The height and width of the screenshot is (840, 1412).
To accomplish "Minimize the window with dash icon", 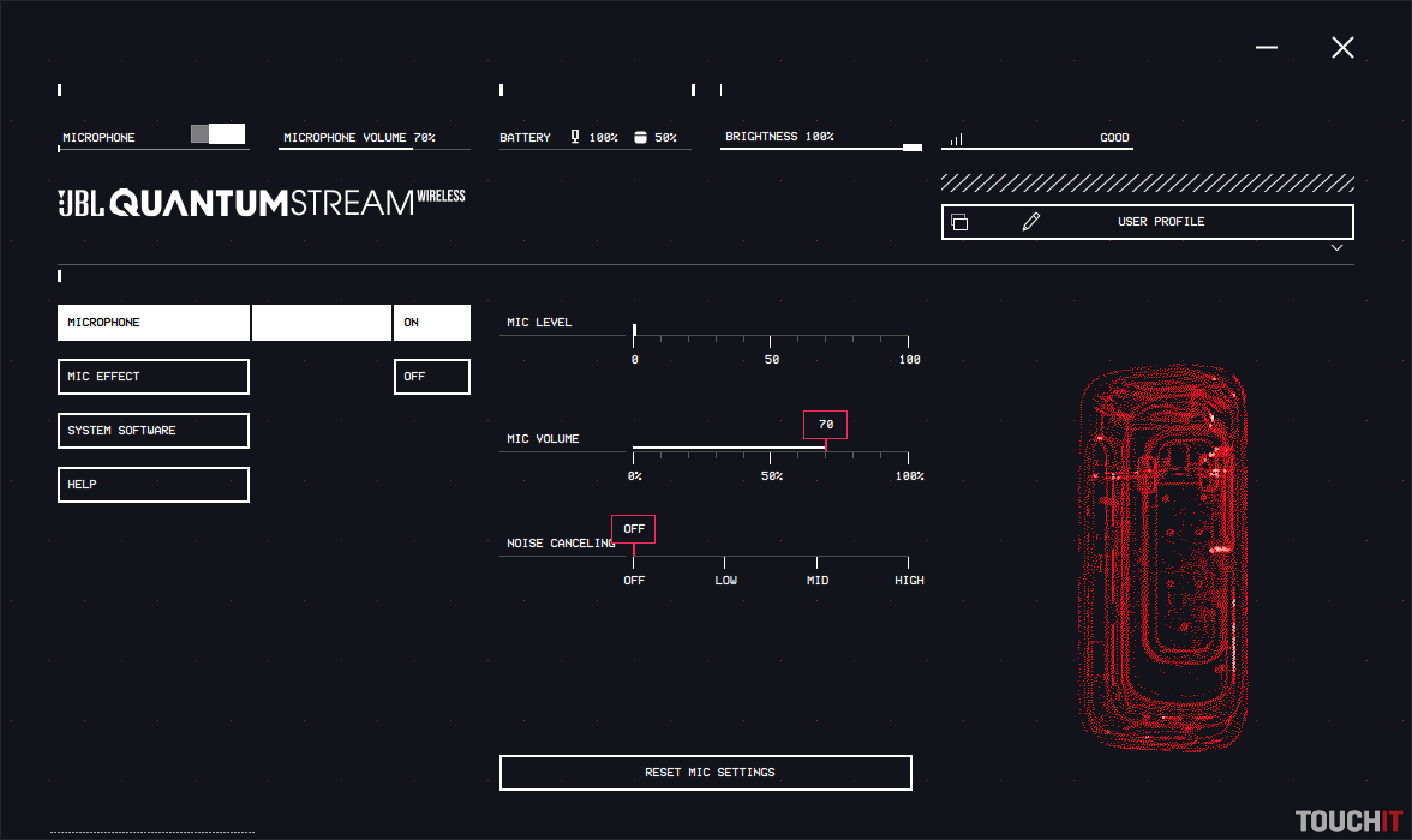I will (1266, 47).
